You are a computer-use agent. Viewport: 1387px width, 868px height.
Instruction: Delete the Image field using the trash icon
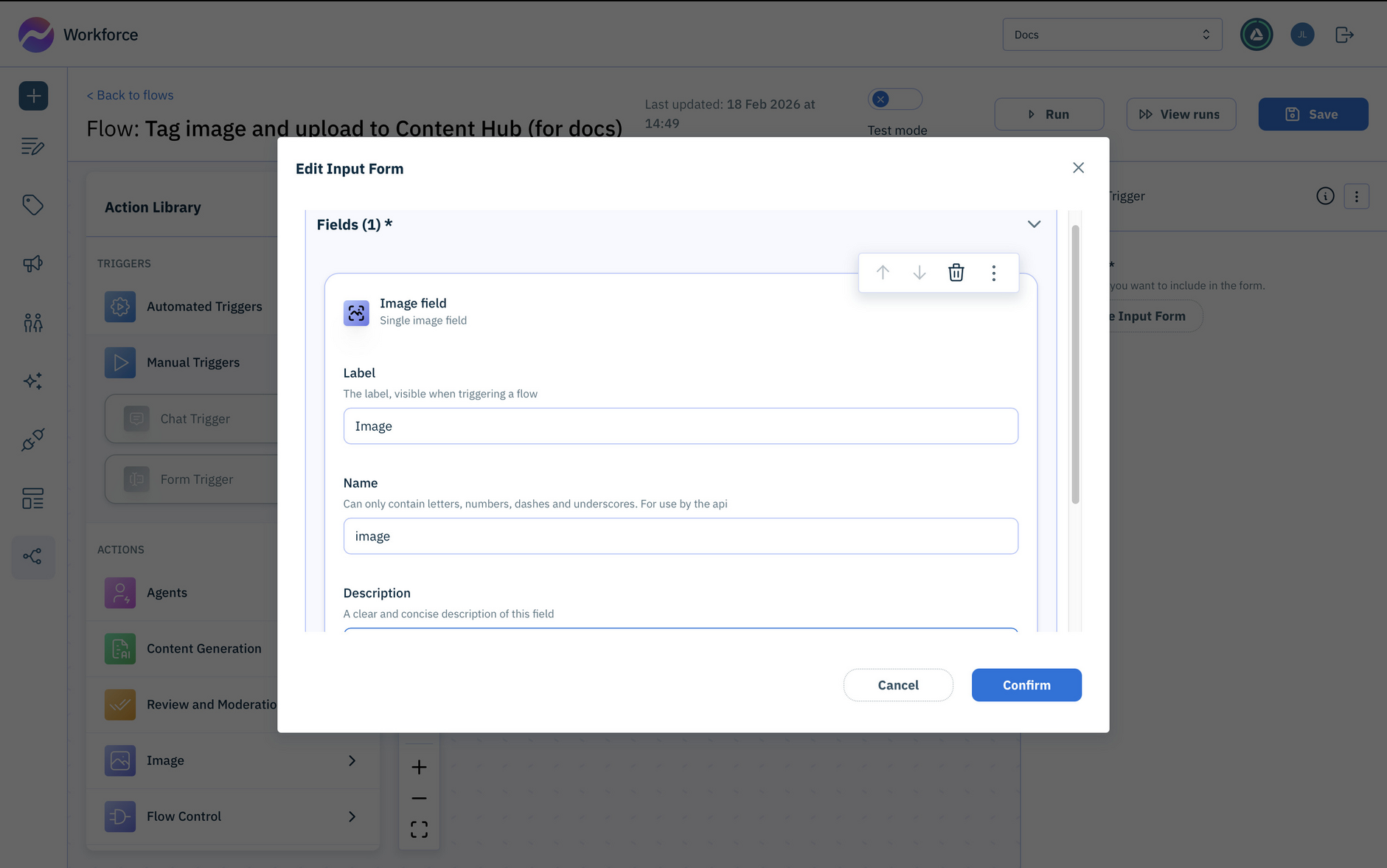click(956, 272)
